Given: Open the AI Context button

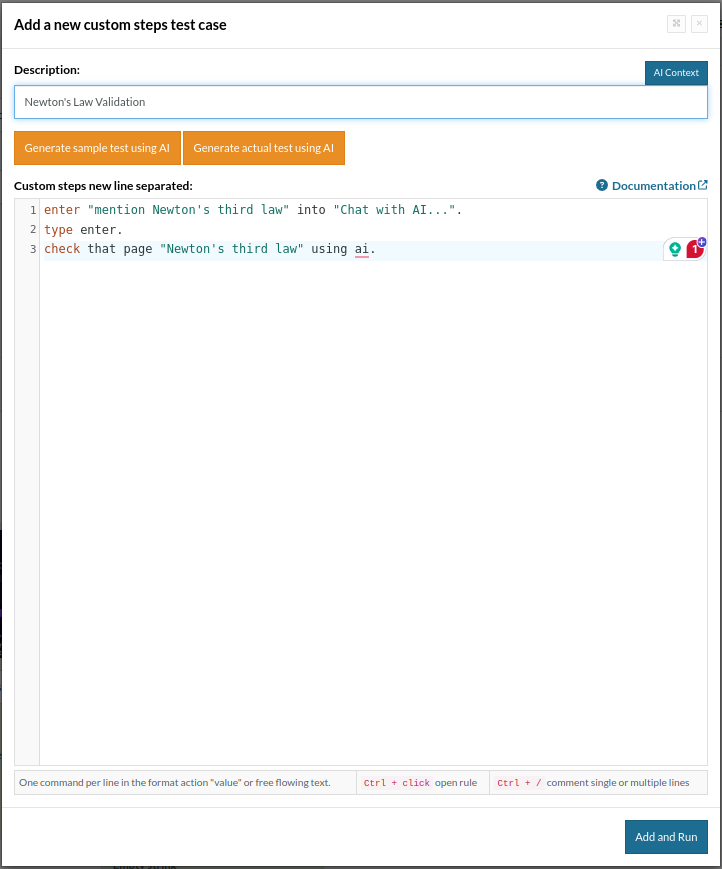Looking at the screenshot, I should point(676,73).
